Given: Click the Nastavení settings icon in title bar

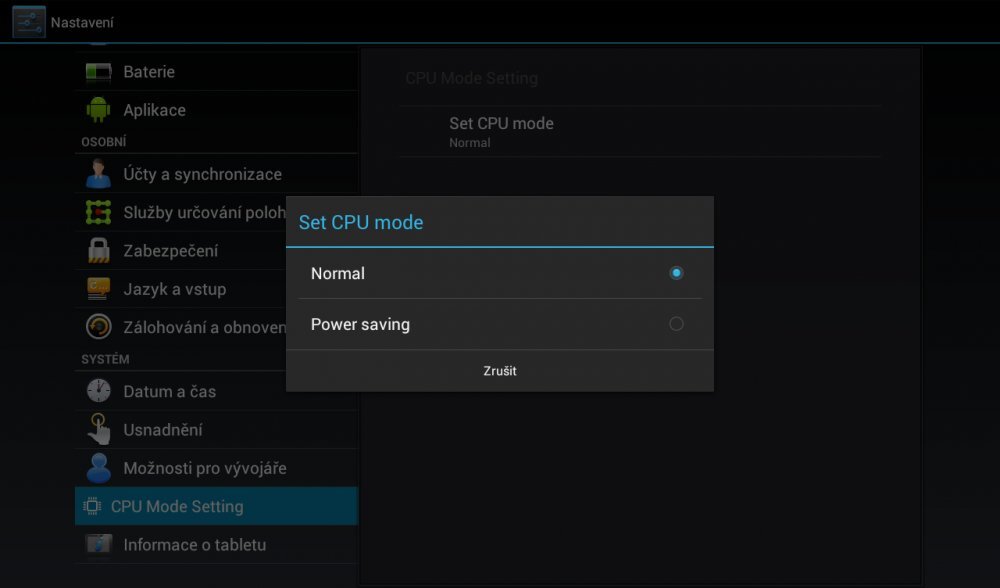Looking at the screenshot, I should click(x=29, y=21).
